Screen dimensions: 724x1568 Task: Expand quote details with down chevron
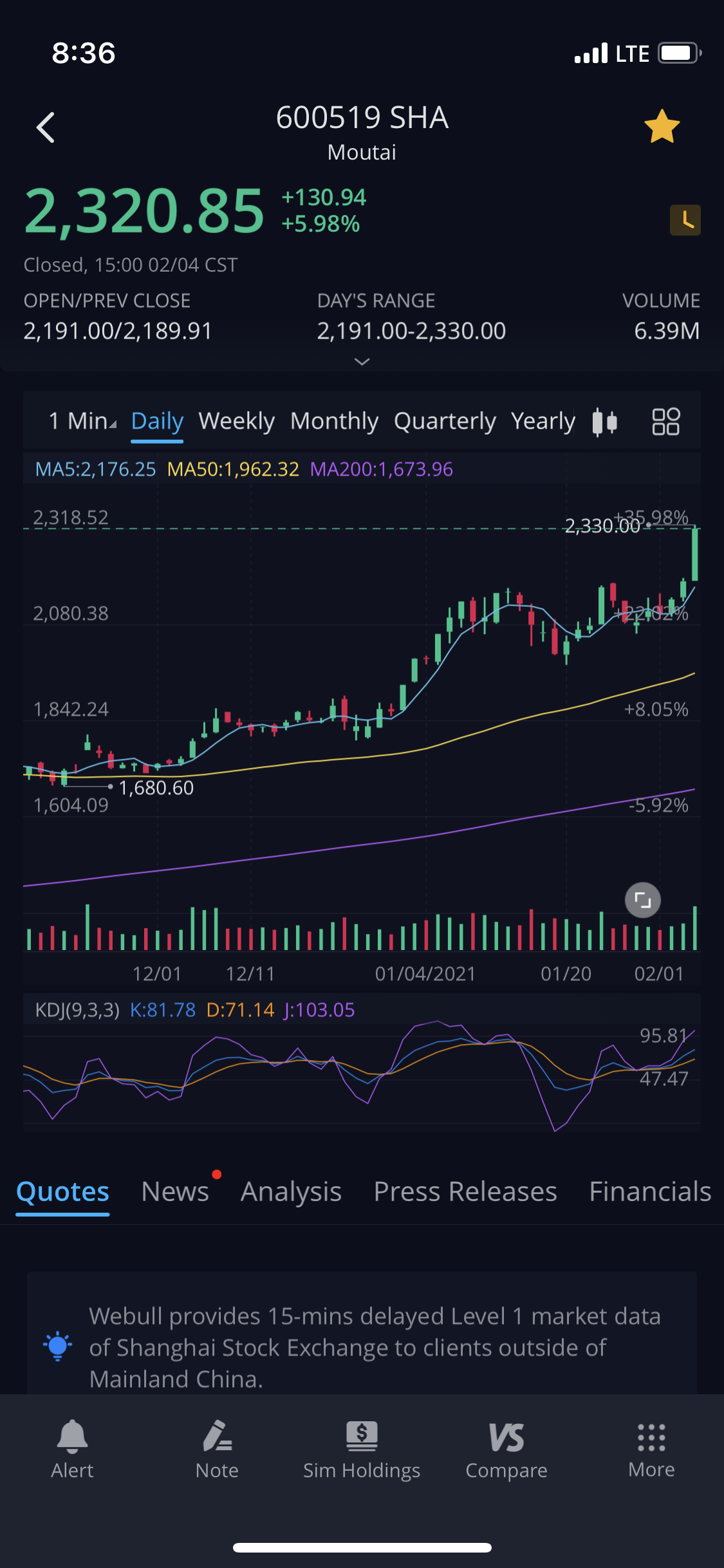(362, 362)
